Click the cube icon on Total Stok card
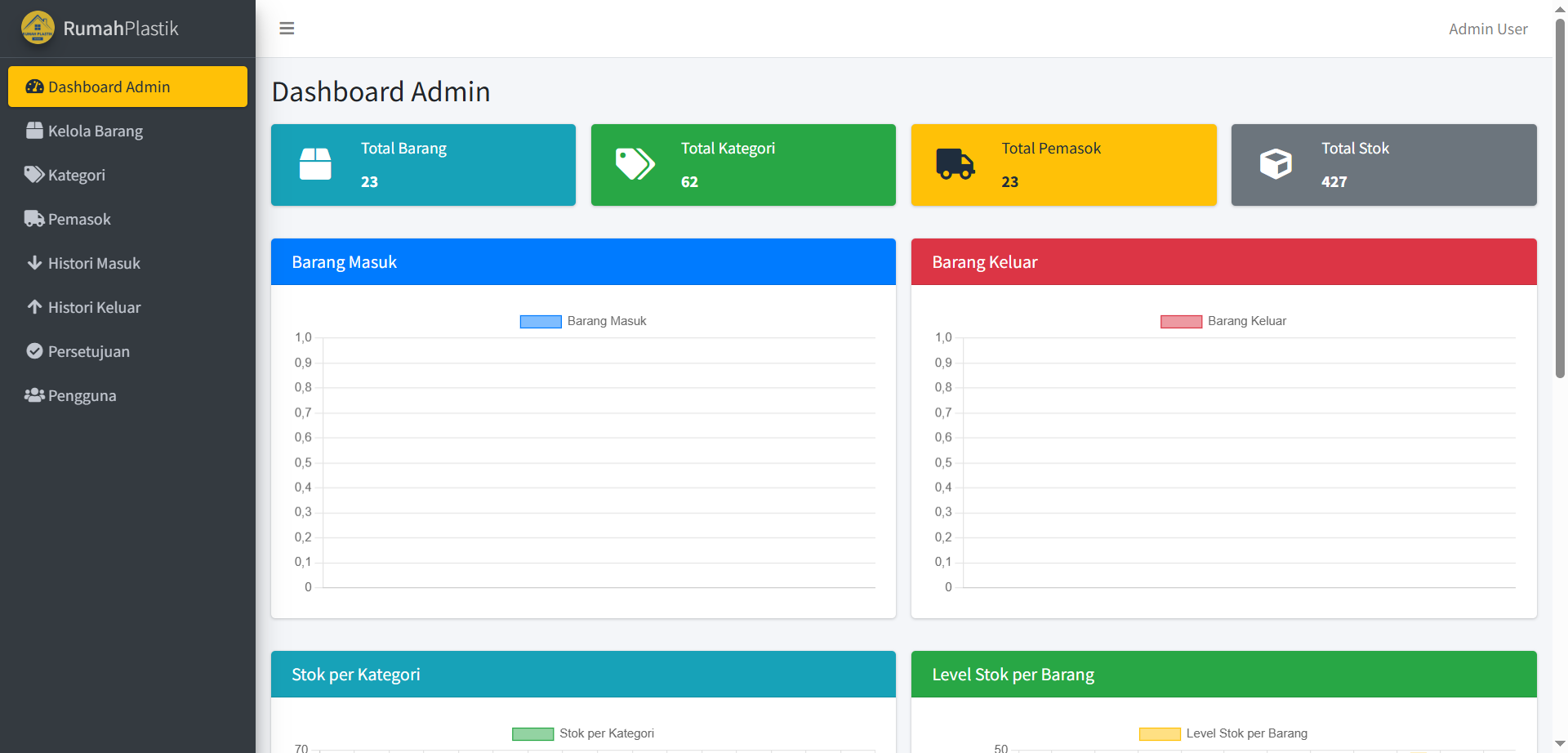Screen dimensions: 1568x753 pyautogui.click(x=1275, y=164)
